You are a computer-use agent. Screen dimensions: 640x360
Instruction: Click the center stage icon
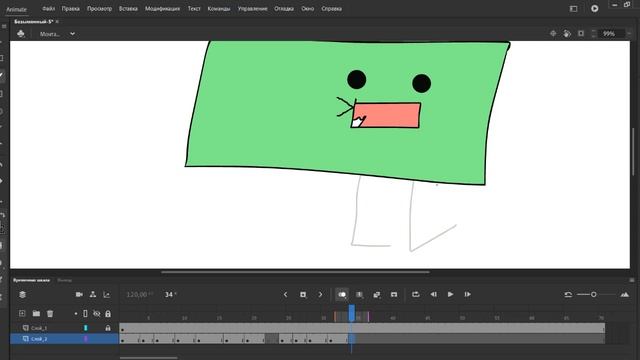(x=553, y=33)
